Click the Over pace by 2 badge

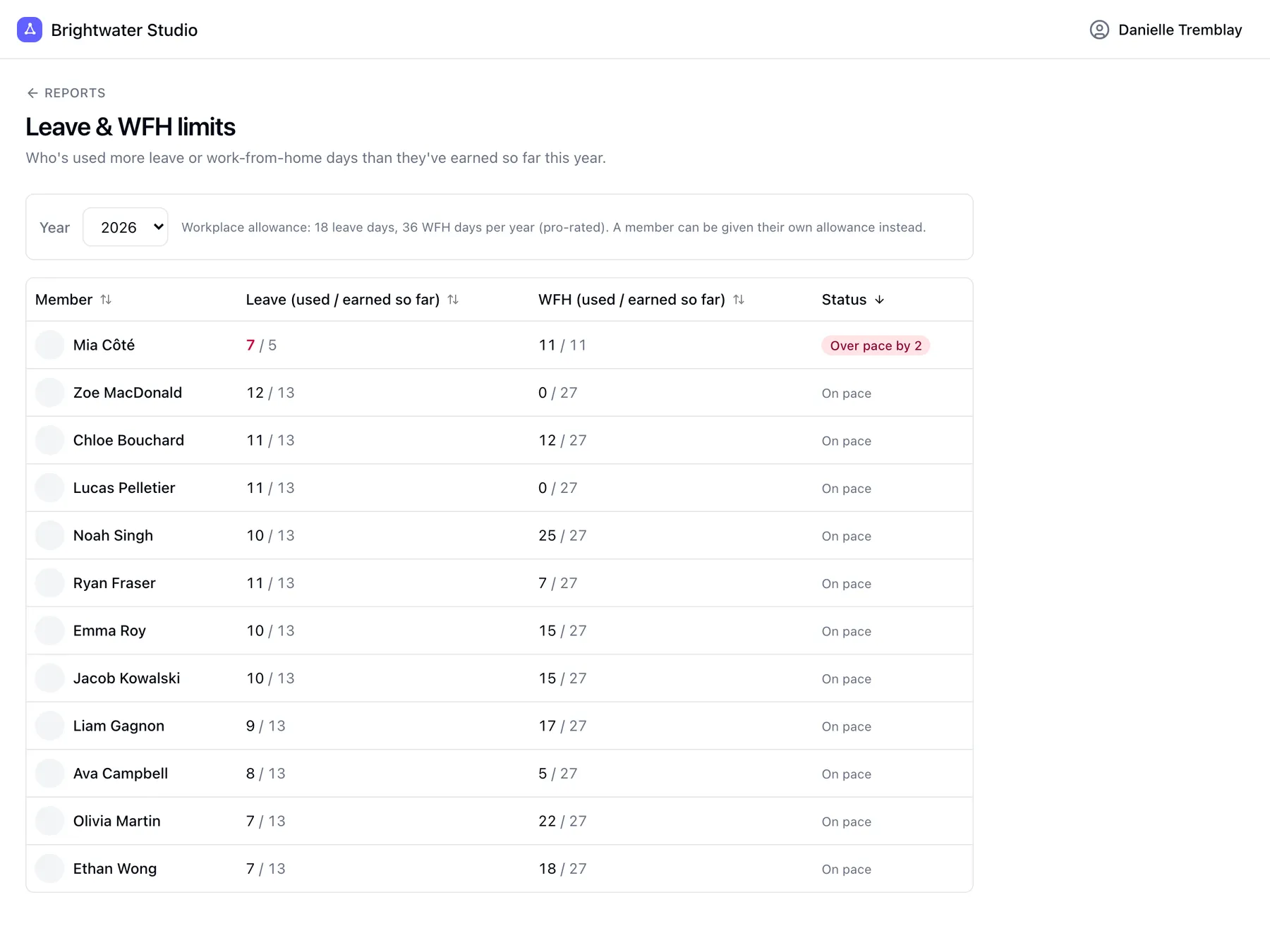(876, 346)
